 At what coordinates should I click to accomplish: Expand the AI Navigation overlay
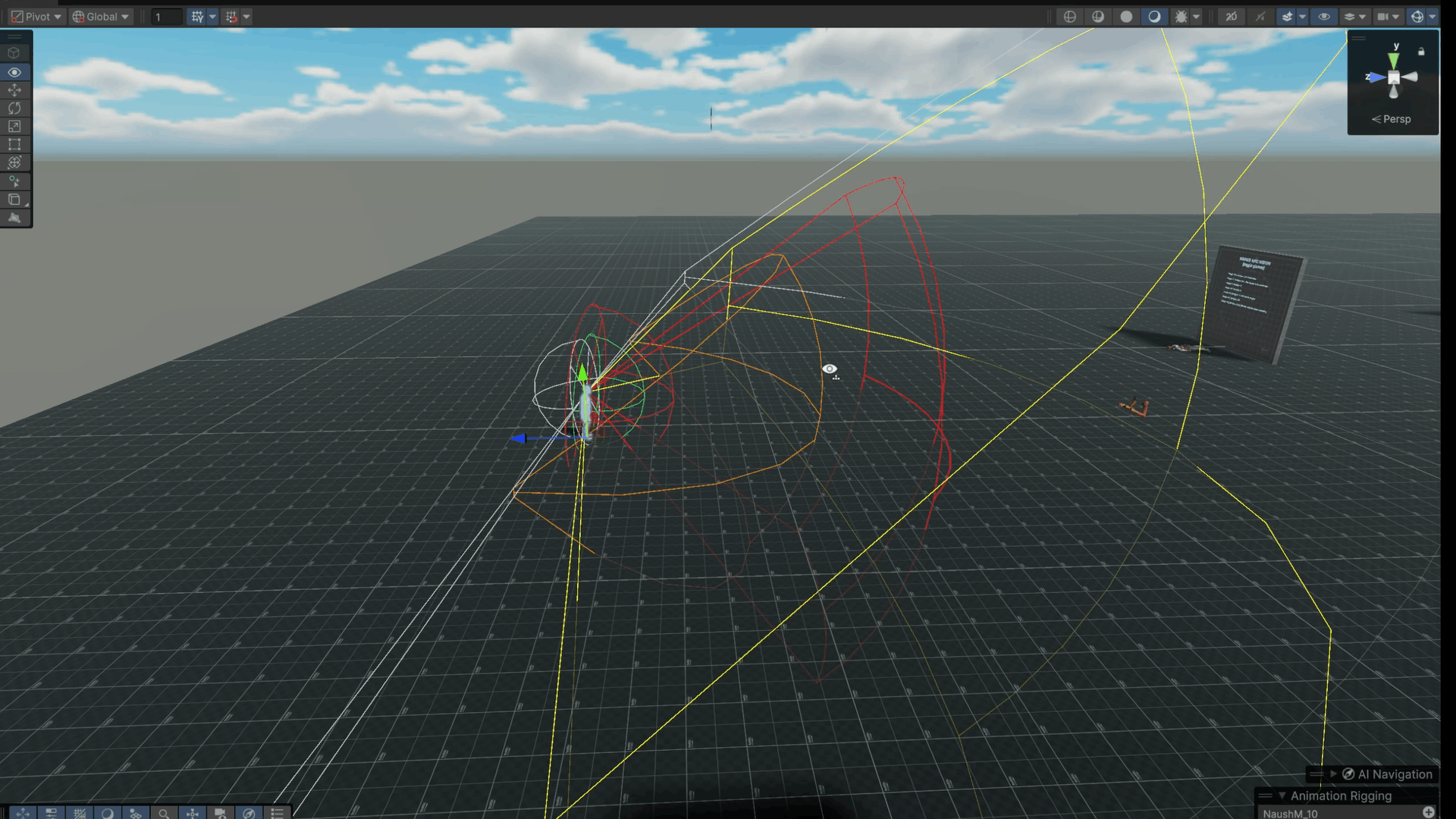click(1333, 774)
